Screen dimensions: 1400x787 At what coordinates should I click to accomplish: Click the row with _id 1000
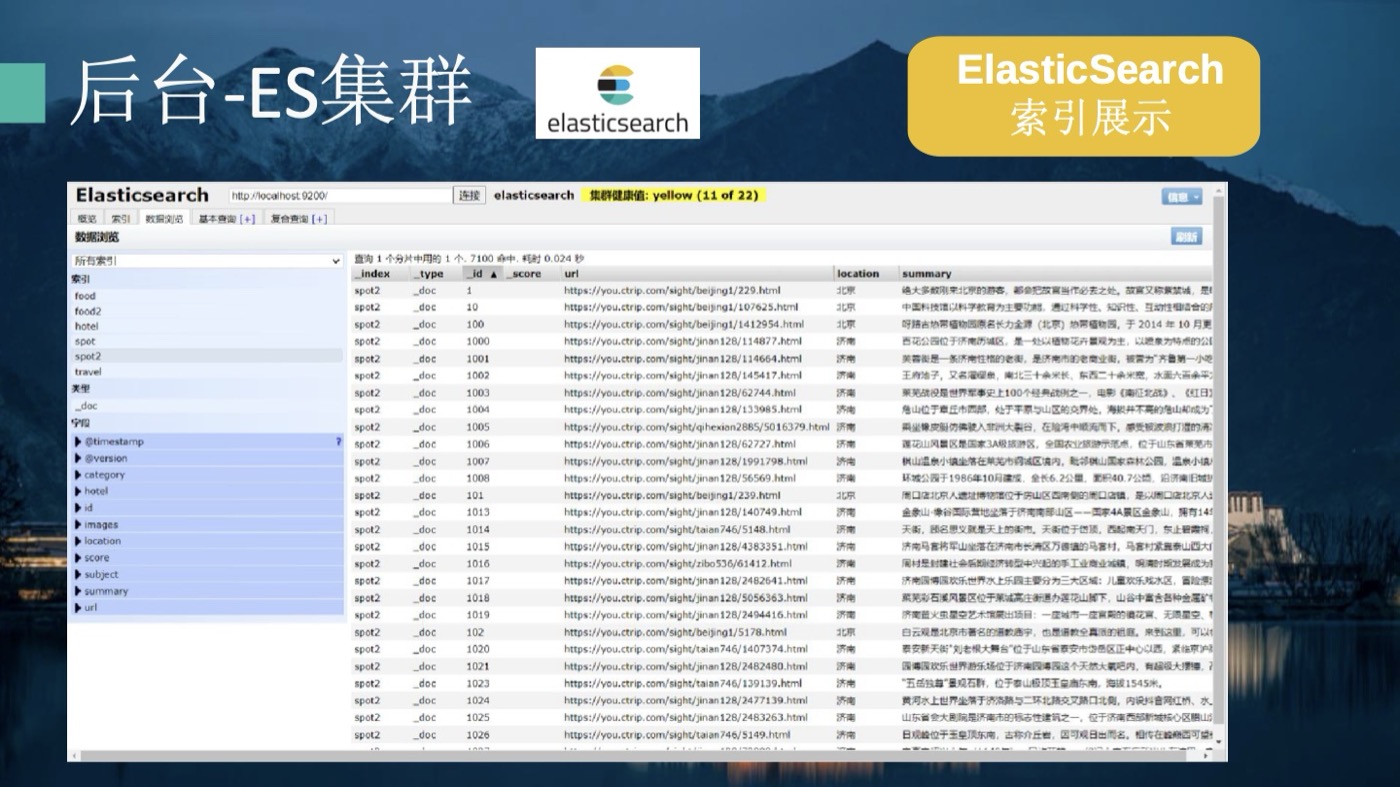point(781,341)
